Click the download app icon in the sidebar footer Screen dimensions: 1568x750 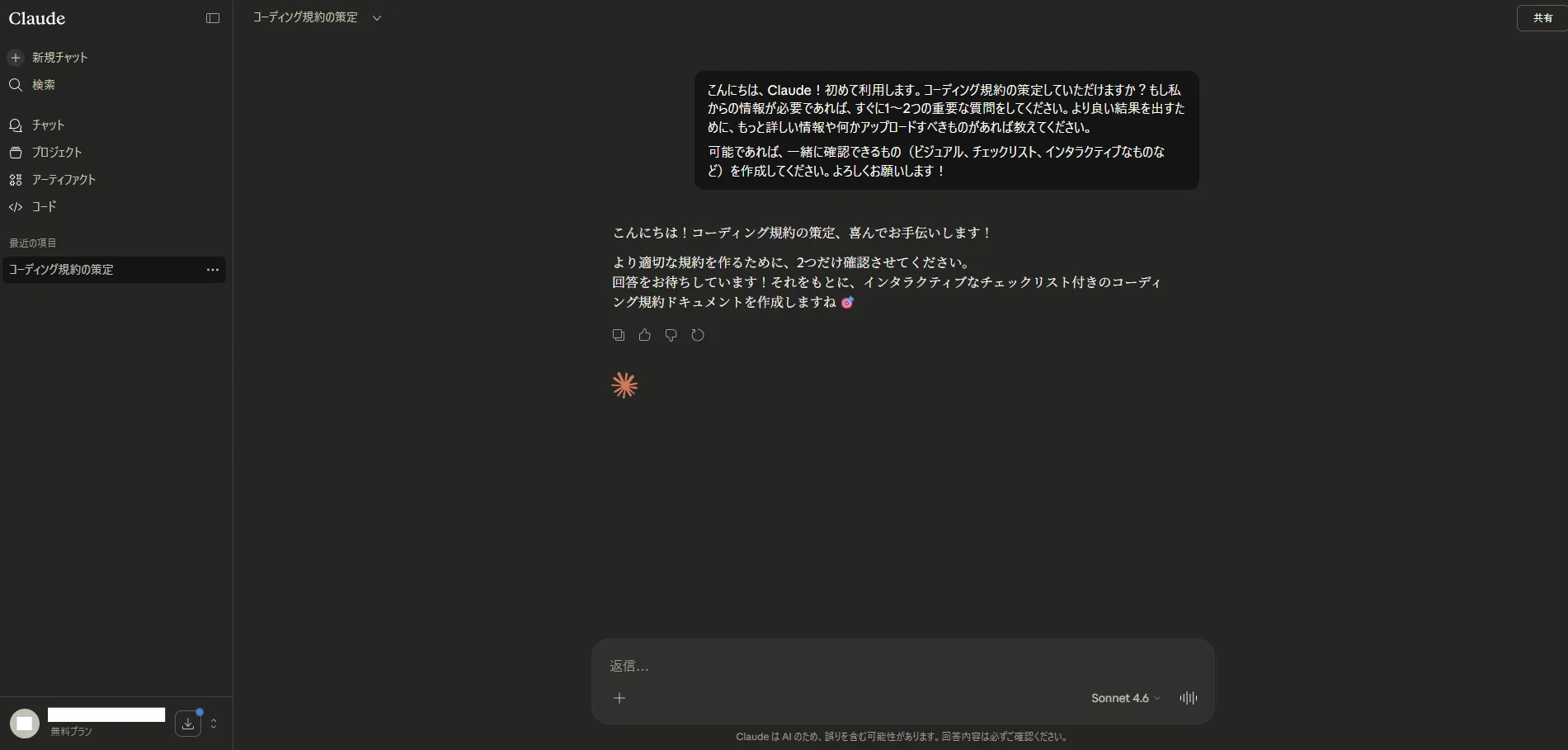(188, 724)
